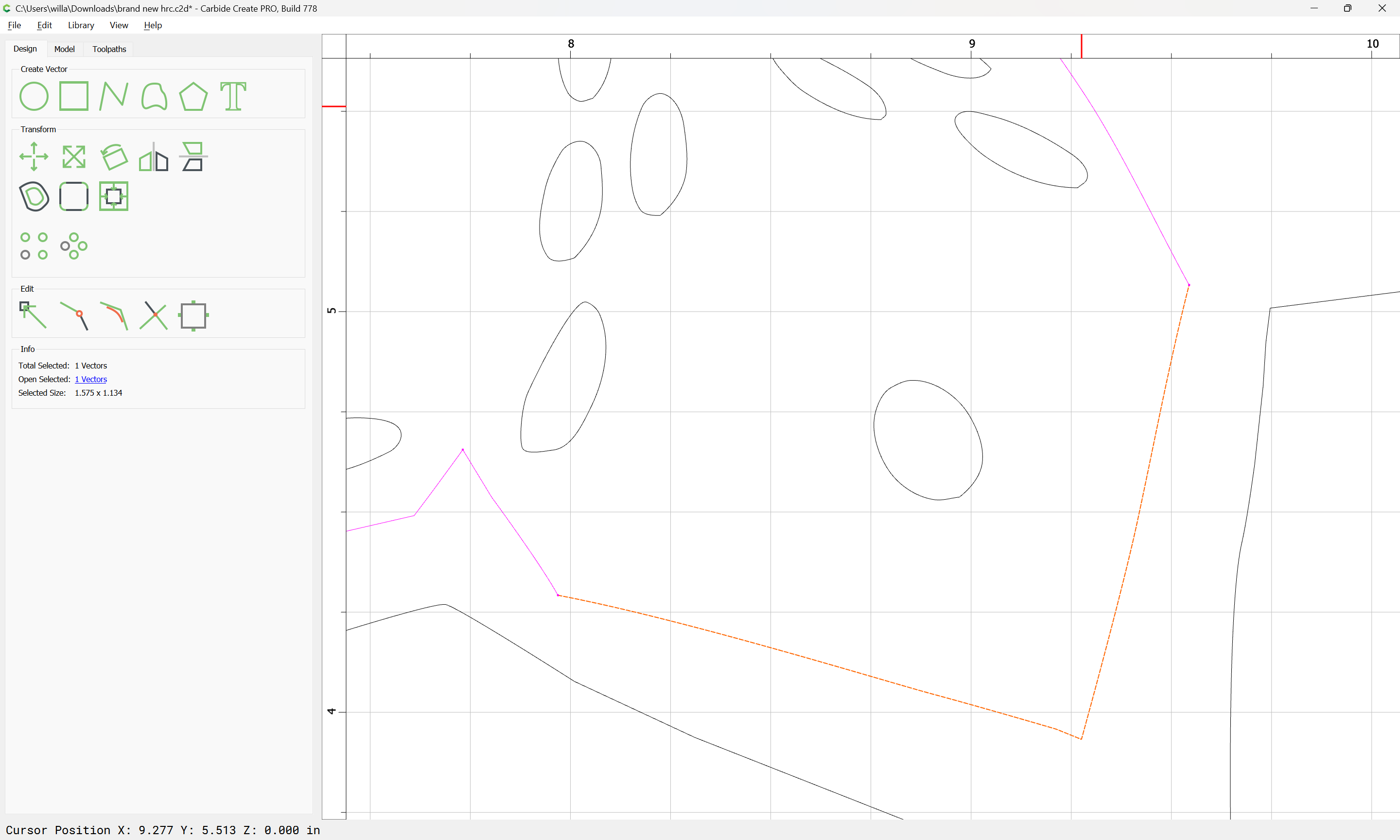Click the '1 Vectors' open selected link

tap(90, 379)
